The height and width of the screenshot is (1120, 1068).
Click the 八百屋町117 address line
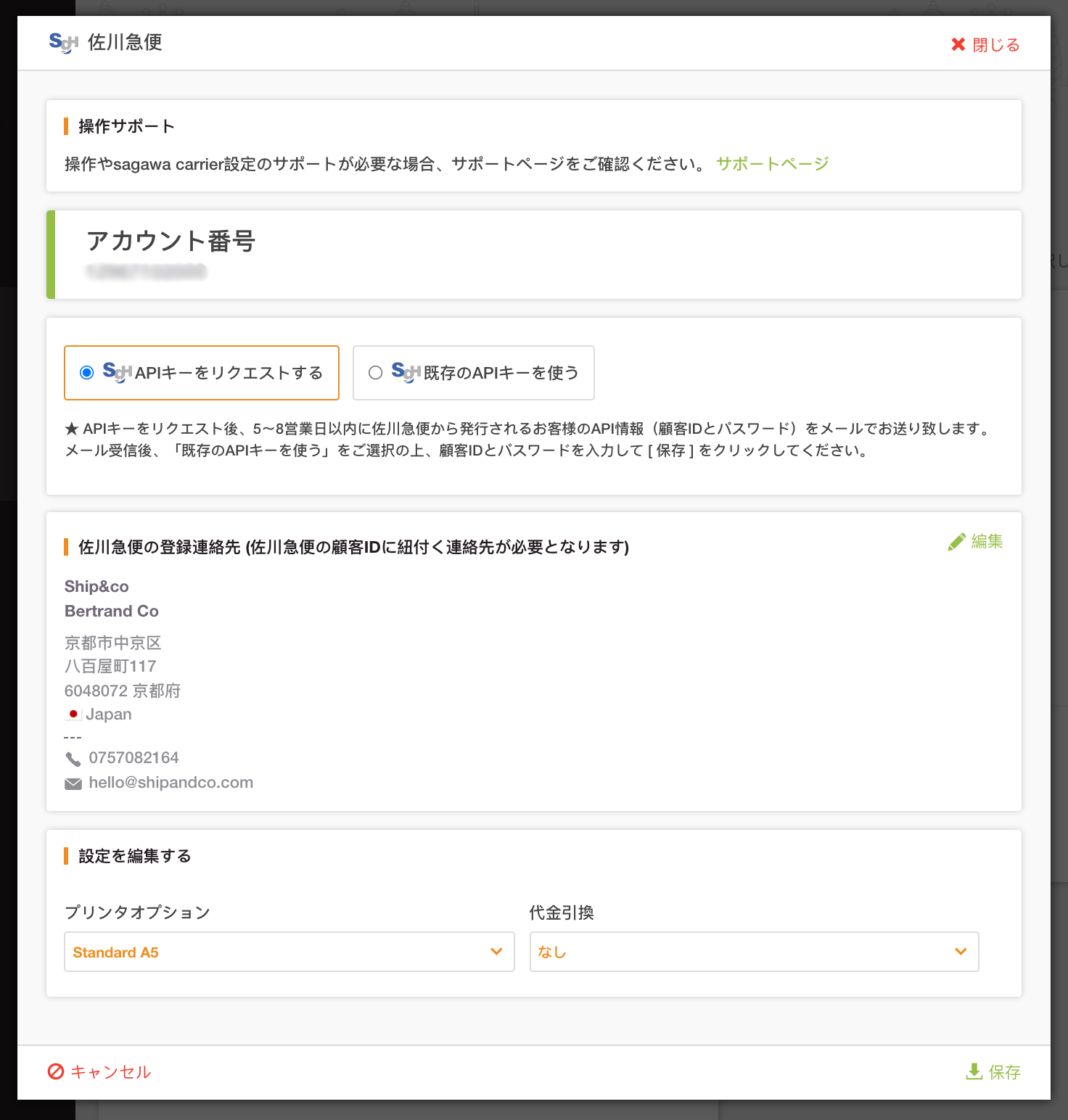point(110,666)
